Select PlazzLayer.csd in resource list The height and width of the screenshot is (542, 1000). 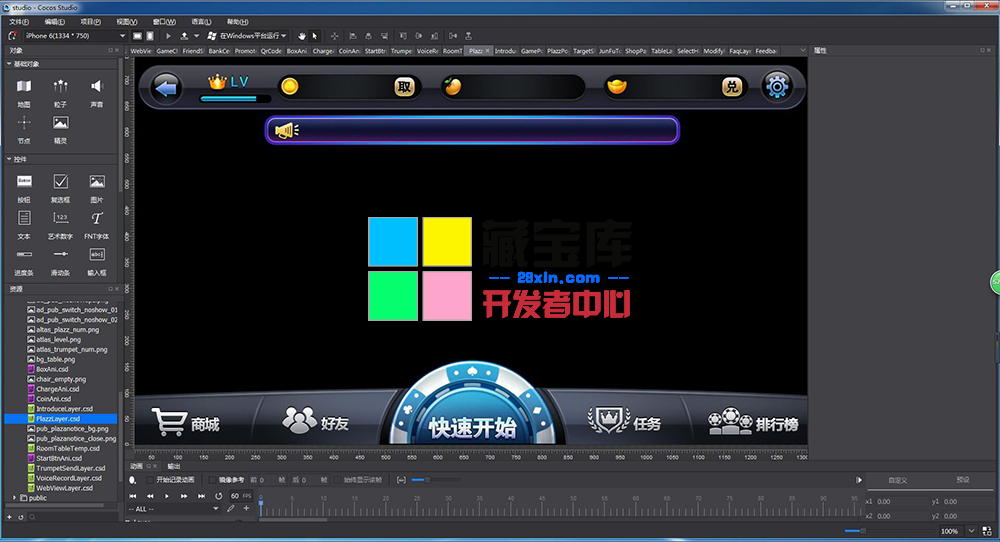coord(61,419)
